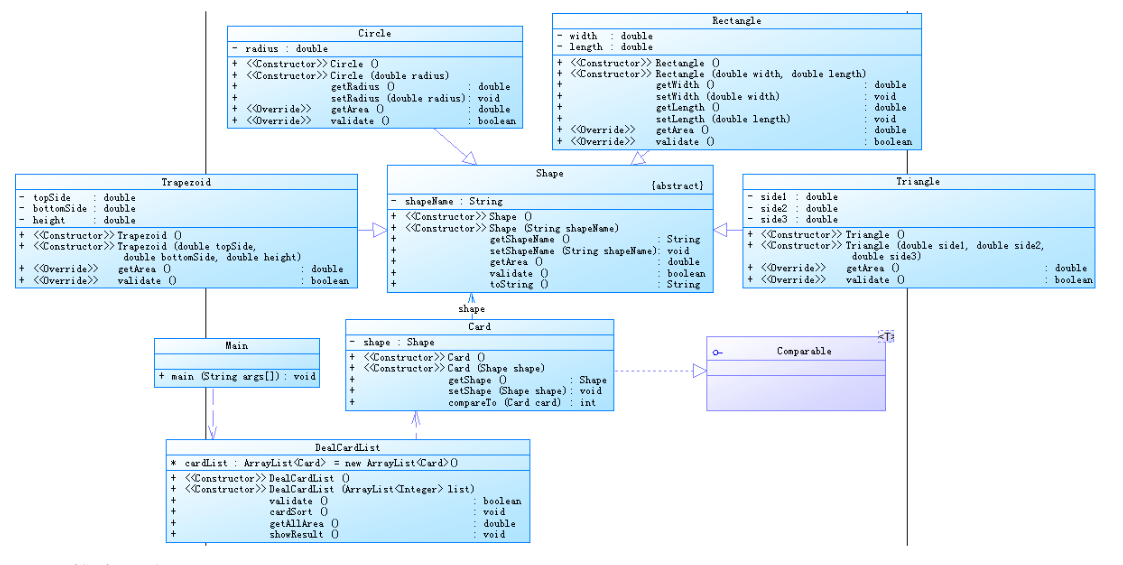Click Triangle (double side1, double side2, constructor
The height and width of the screenshot is (565, 1123).
tap(945, 246)
